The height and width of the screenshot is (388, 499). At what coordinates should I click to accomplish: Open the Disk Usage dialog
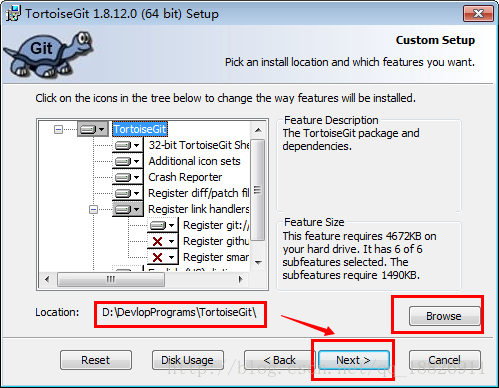188,360
